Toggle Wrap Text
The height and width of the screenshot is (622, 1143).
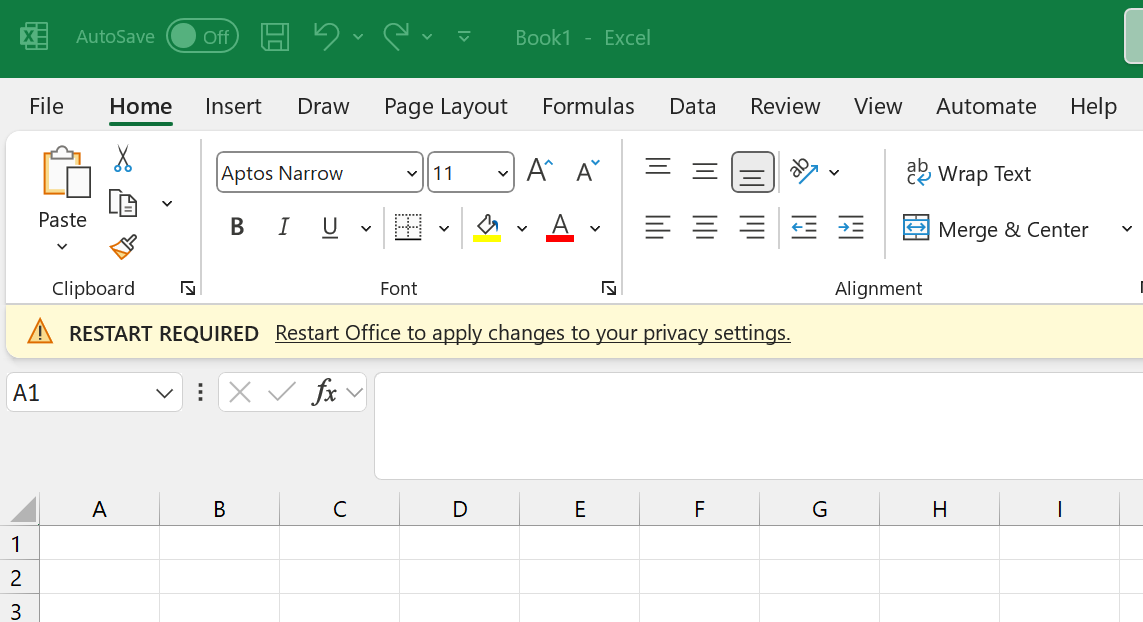coord(969,174)
